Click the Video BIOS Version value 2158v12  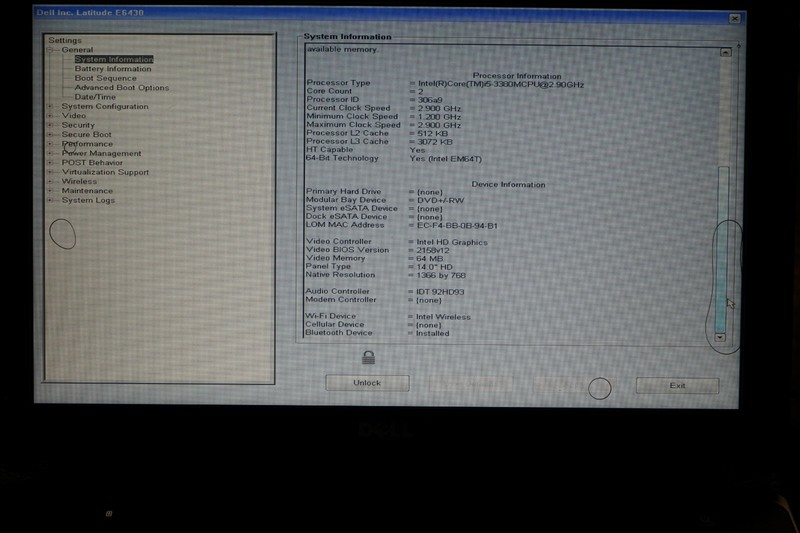point(433,250)
